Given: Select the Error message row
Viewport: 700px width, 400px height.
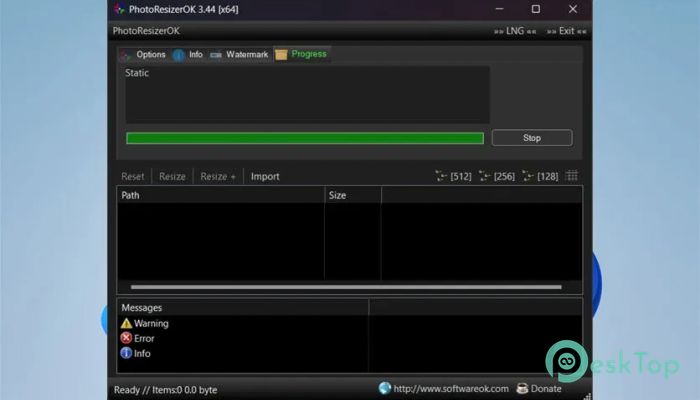Looking at the screenshot, I should [x=138, y=338].
